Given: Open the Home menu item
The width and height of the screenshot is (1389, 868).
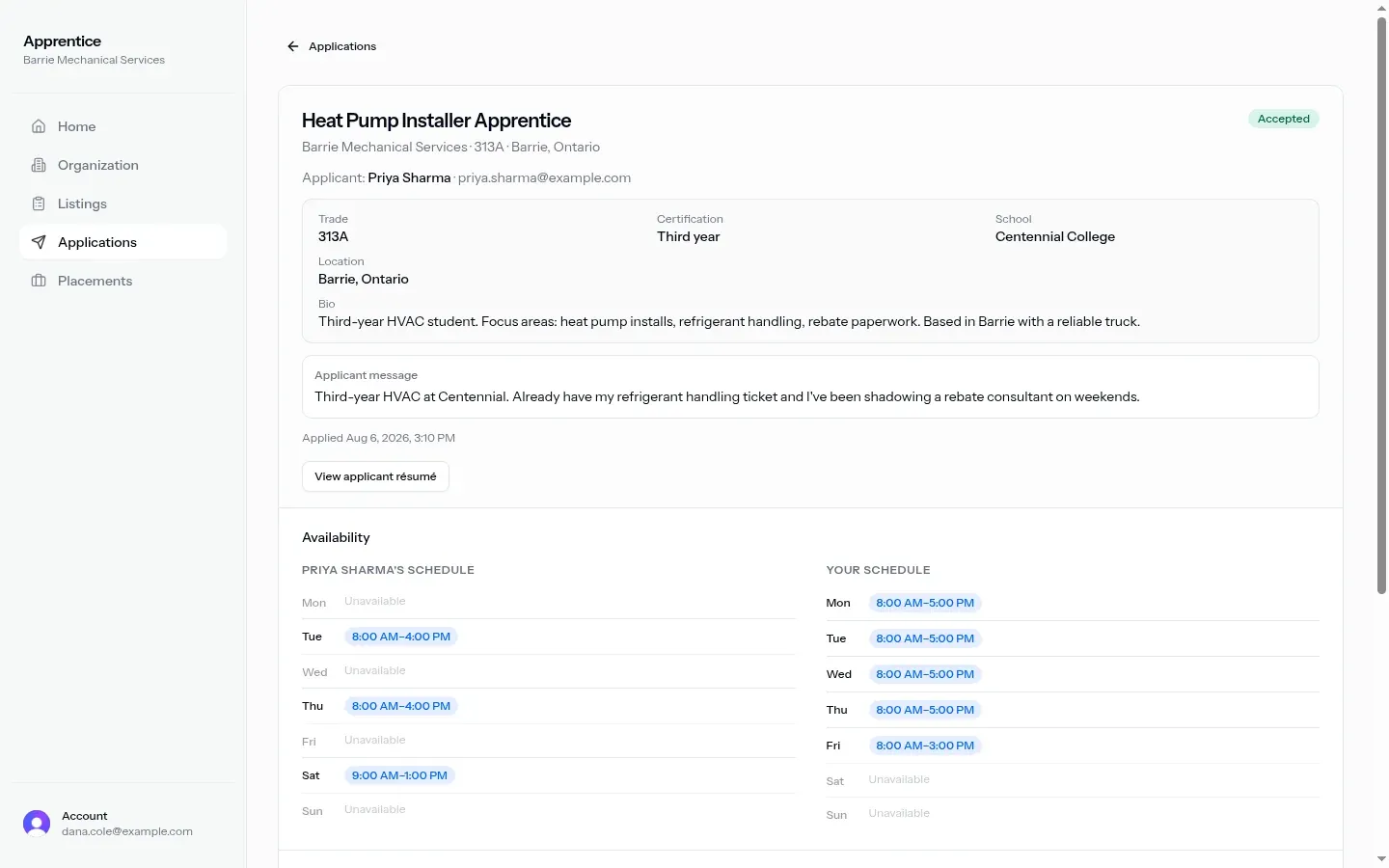Looking at the screenshot, I should pyautogui.click(x=123, y=126).
